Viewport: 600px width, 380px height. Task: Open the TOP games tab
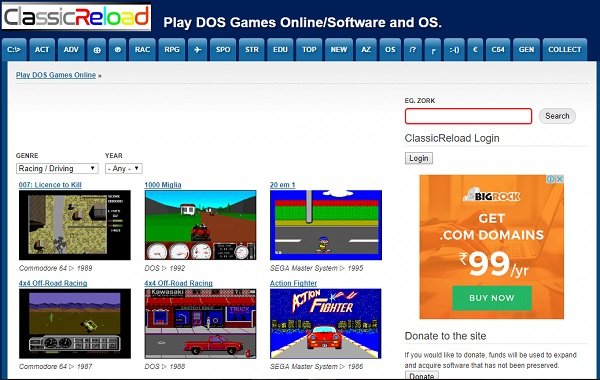point(309,50)
